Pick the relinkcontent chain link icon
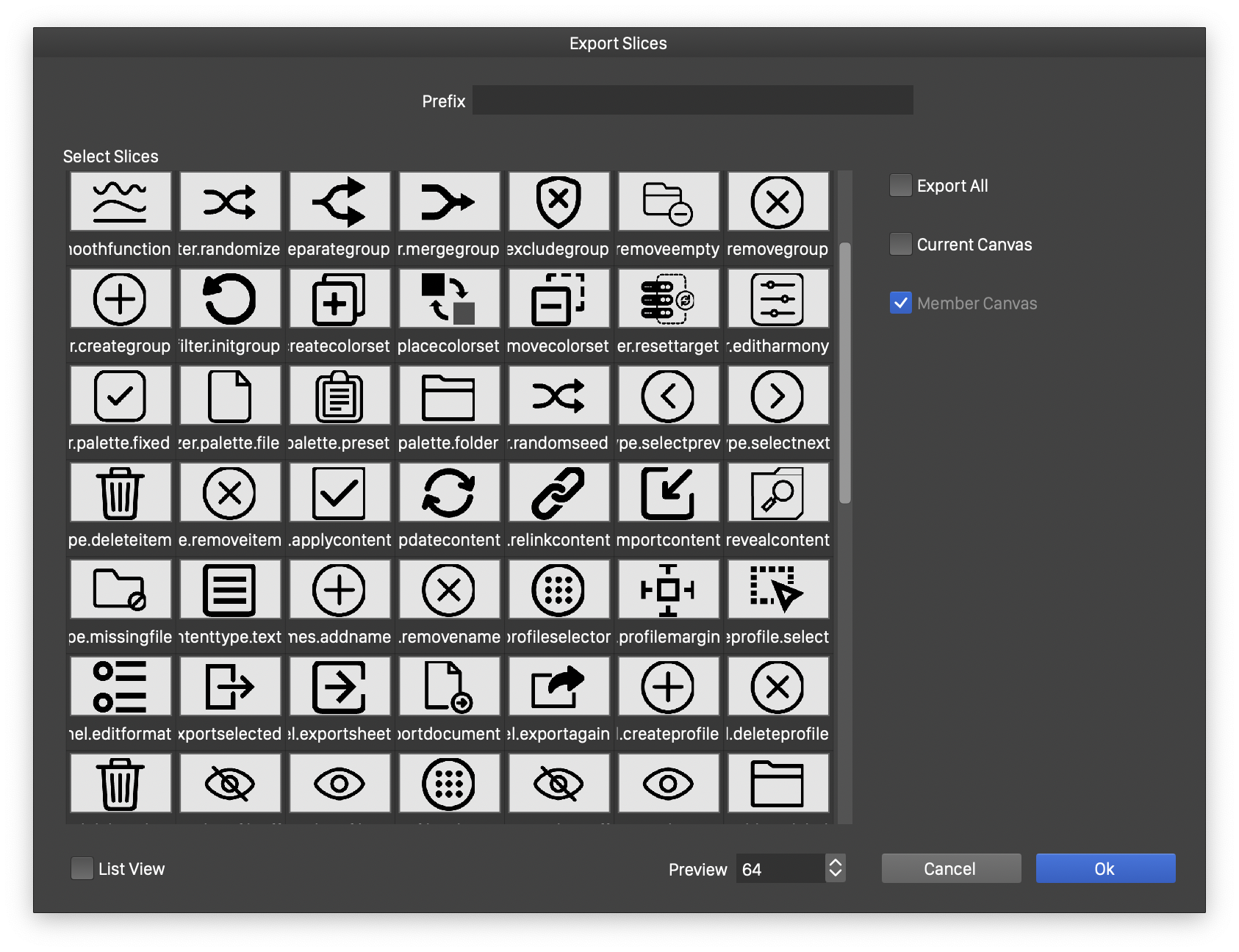The width and height of the screenshot is (1239, 952). point(559,493)
